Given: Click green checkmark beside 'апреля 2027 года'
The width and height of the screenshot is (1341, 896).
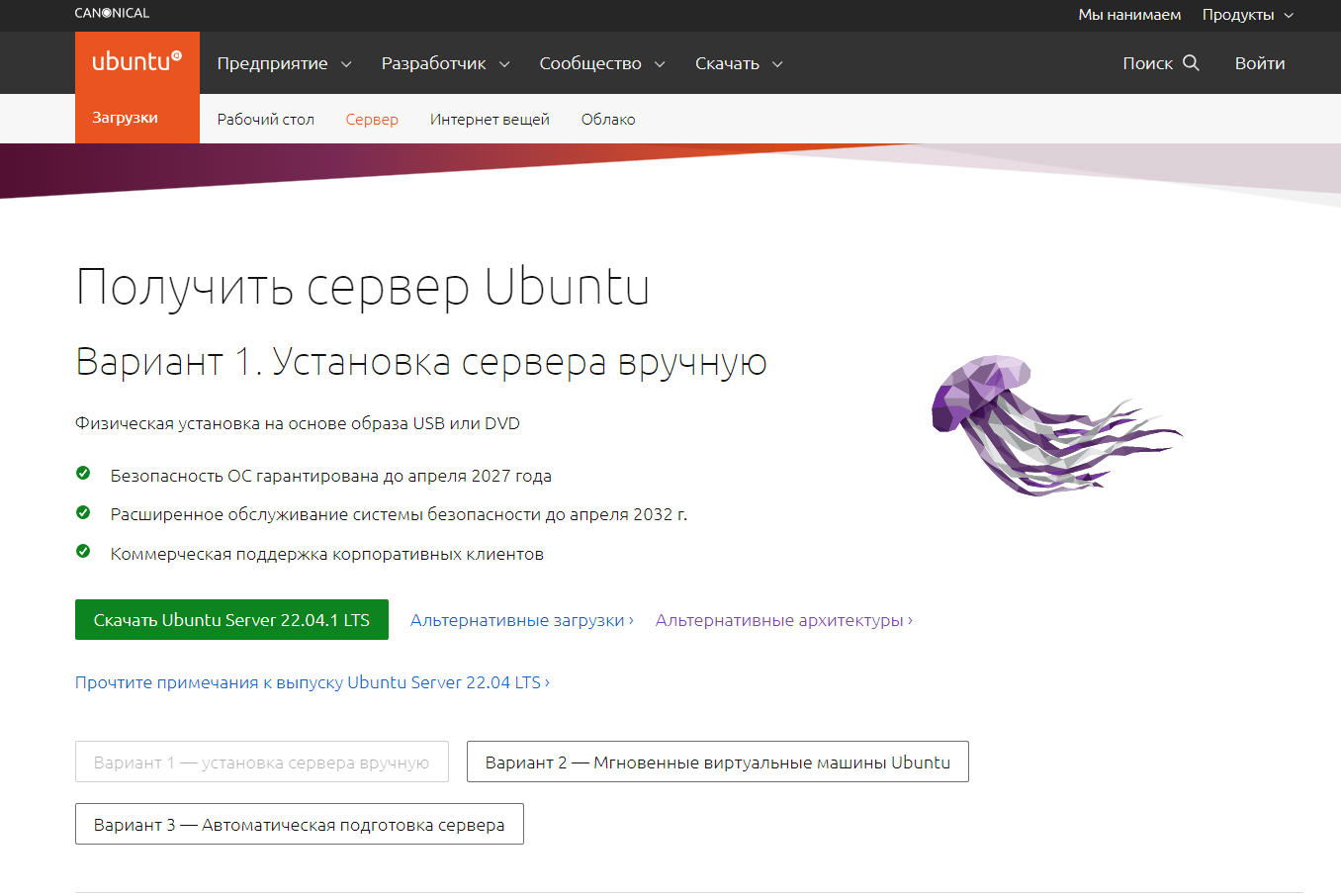Looking at the screenshot, I should [x=83, y=474].
